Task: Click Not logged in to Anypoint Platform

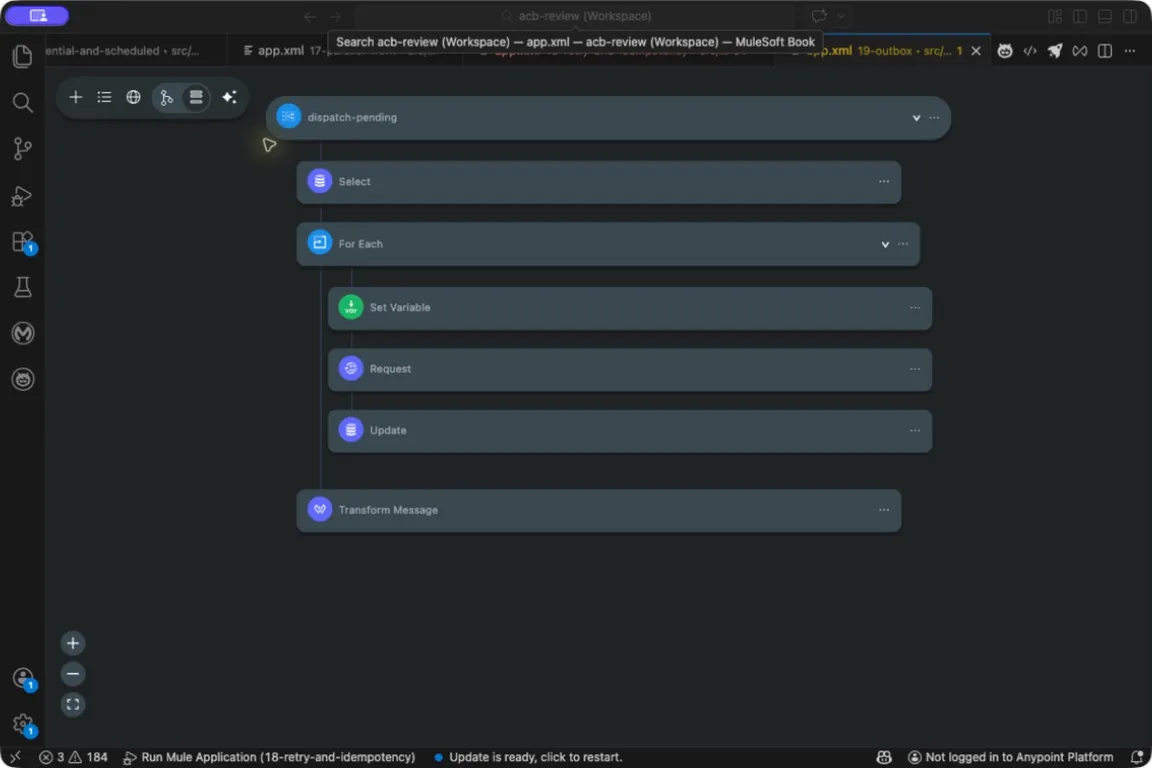Action: pos(1011,757)
